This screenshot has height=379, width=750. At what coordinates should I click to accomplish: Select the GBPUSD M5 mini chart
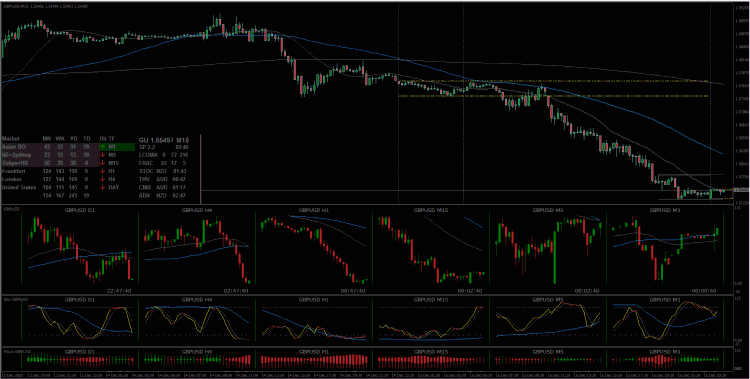coord(547,250)
